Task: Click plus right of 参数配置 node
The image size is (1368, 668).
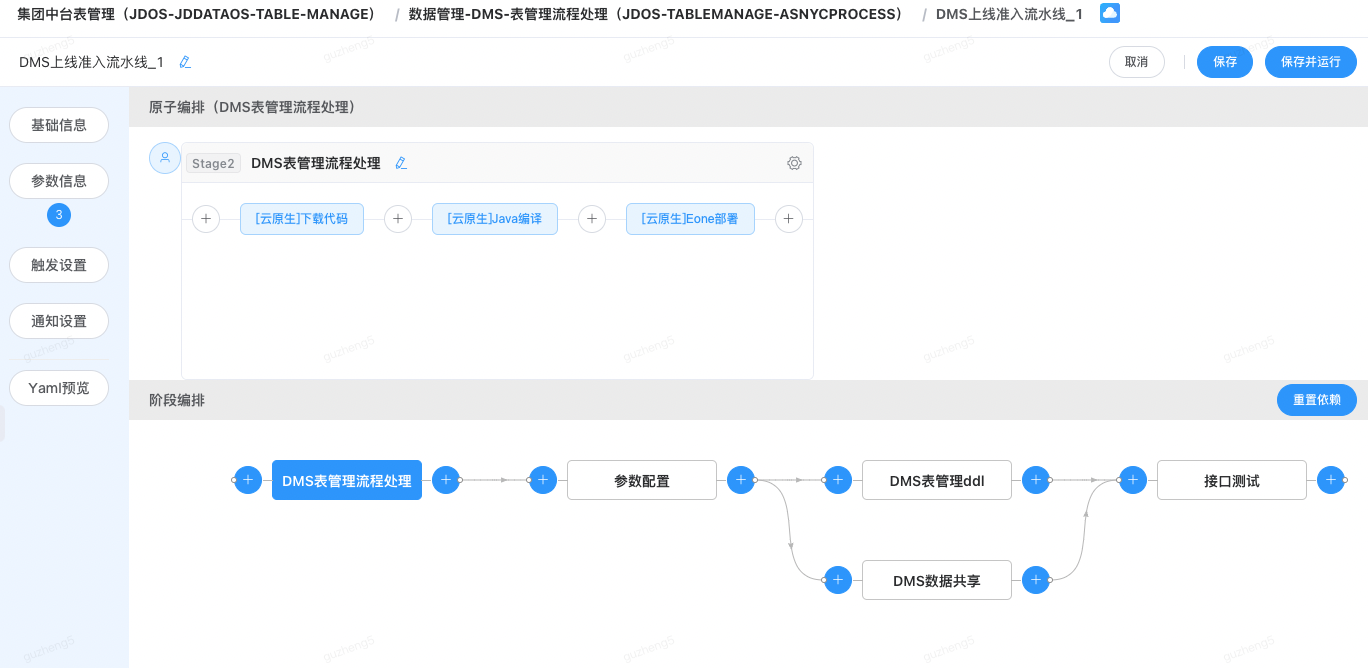Action: [741, 480]
